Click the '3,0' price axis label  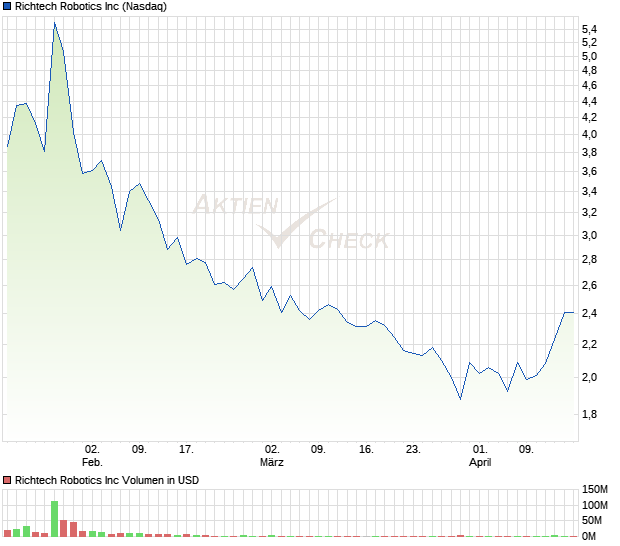coord(589,235)
